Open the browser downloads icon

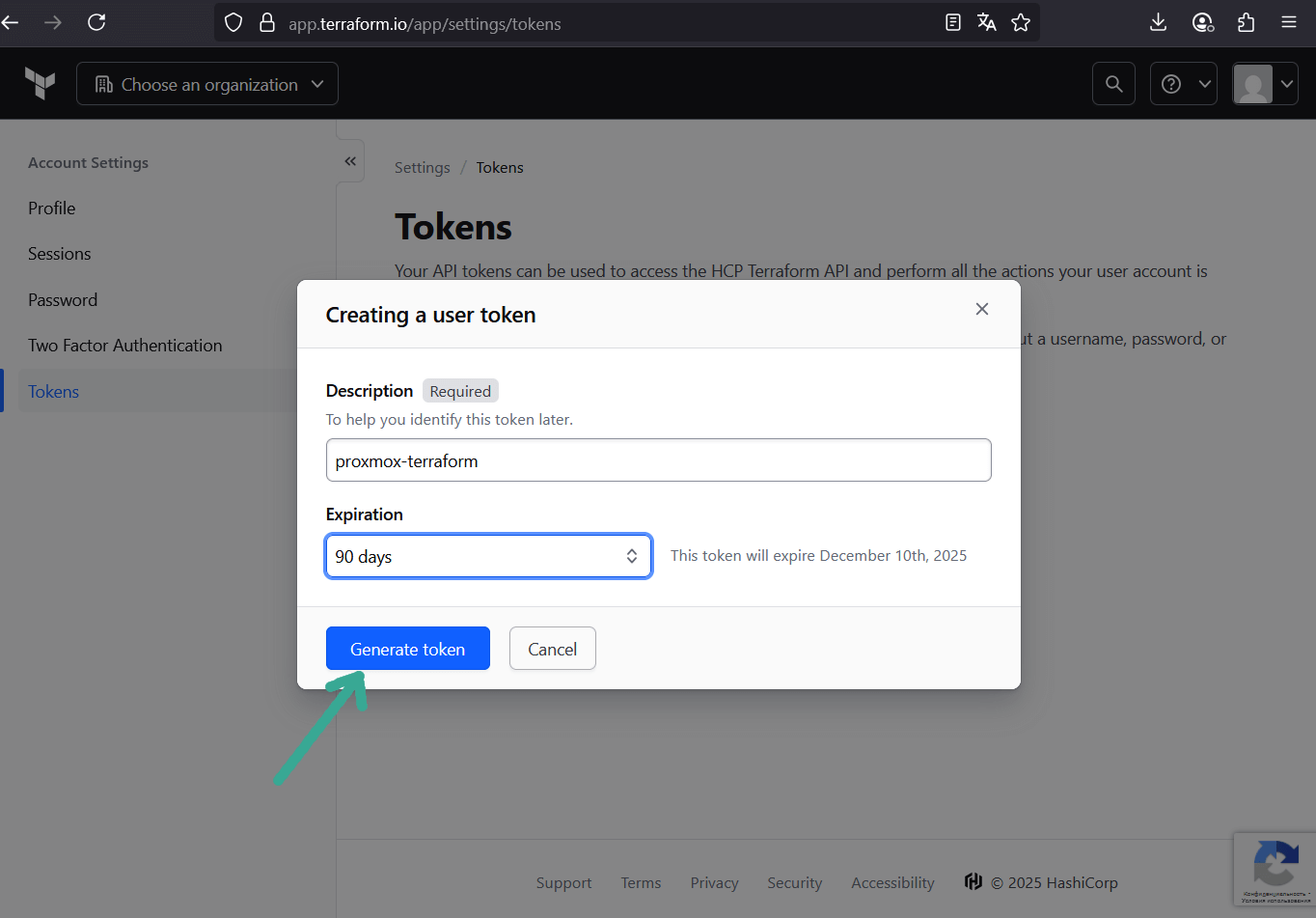click(x=1159, y=22)
